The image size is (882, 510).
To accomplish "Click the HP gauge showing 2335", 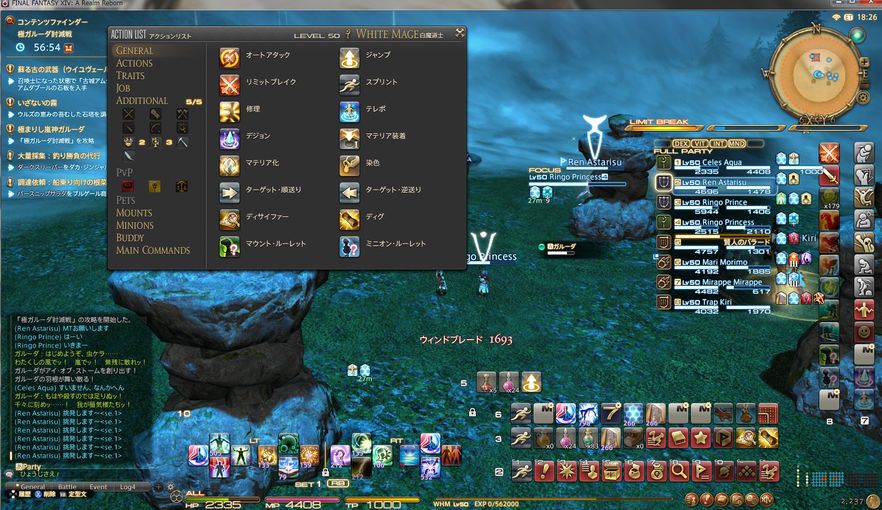I will tap(222, 500).
